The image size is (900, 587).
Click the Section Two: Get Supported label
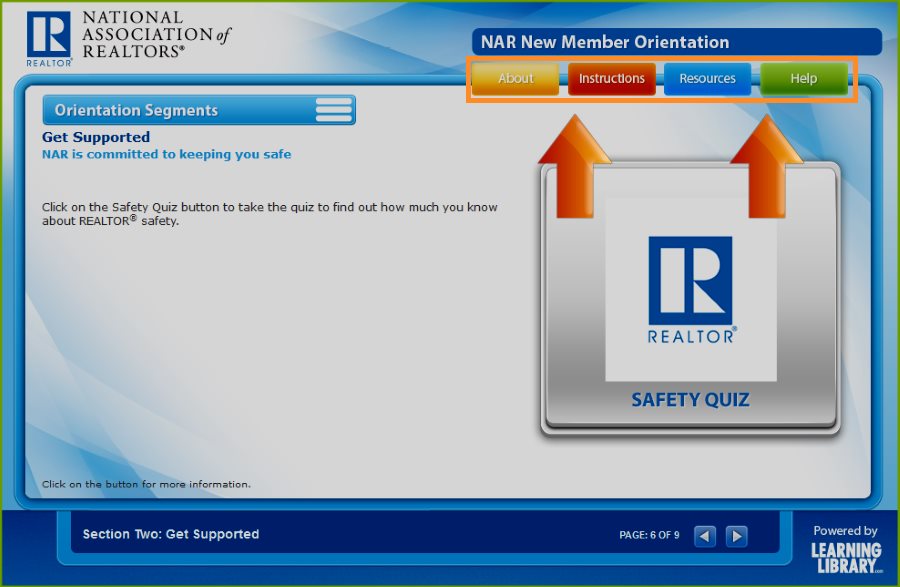[x=171, y=534]
